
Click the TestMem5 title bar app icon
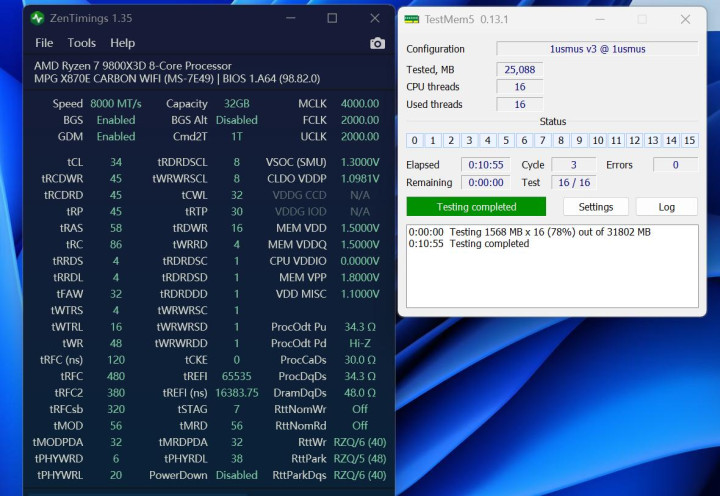tap(411, 19)
